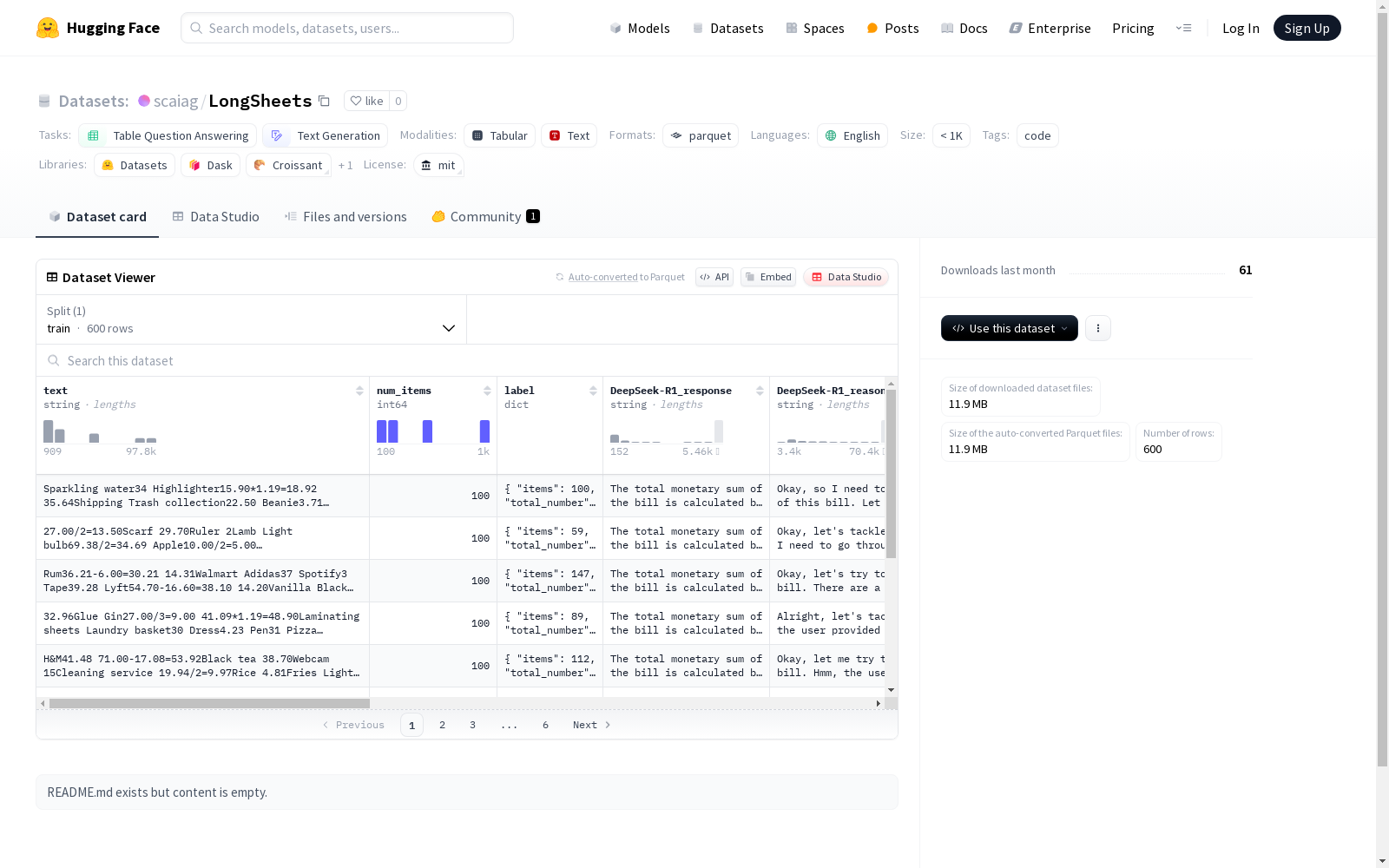This screenshot has width=1389, height=868.
Task: Click the Sign Up button
Action: click(1307, 28)
